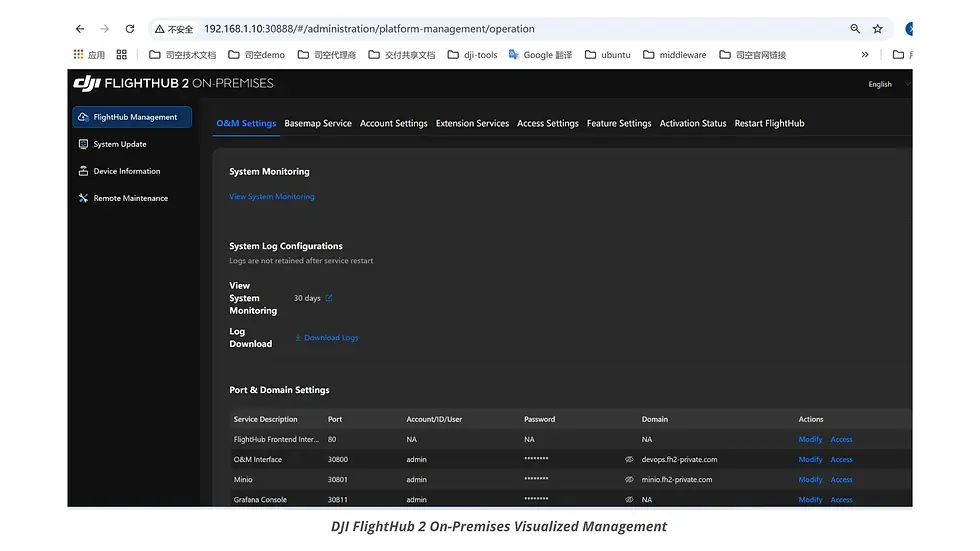This screenshot has height=551, width=980.
Task: Click Access for Grafana Console row
Action: pos(841,499)
